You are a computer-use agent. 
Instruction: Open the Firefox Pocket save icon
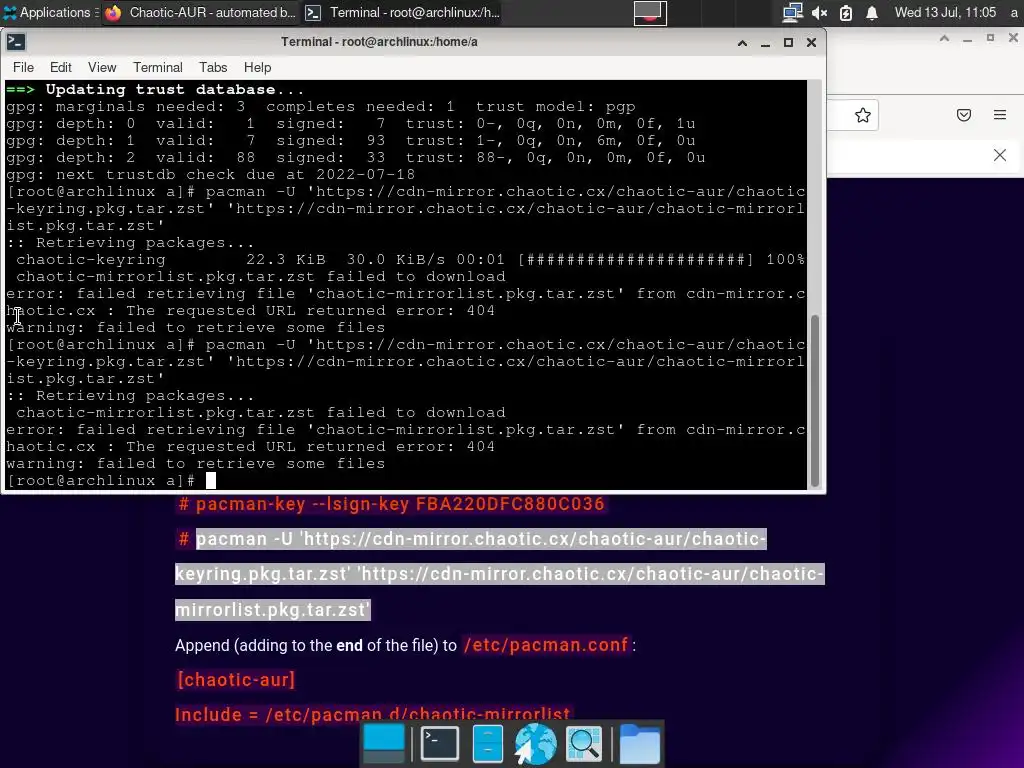[964, 116]
